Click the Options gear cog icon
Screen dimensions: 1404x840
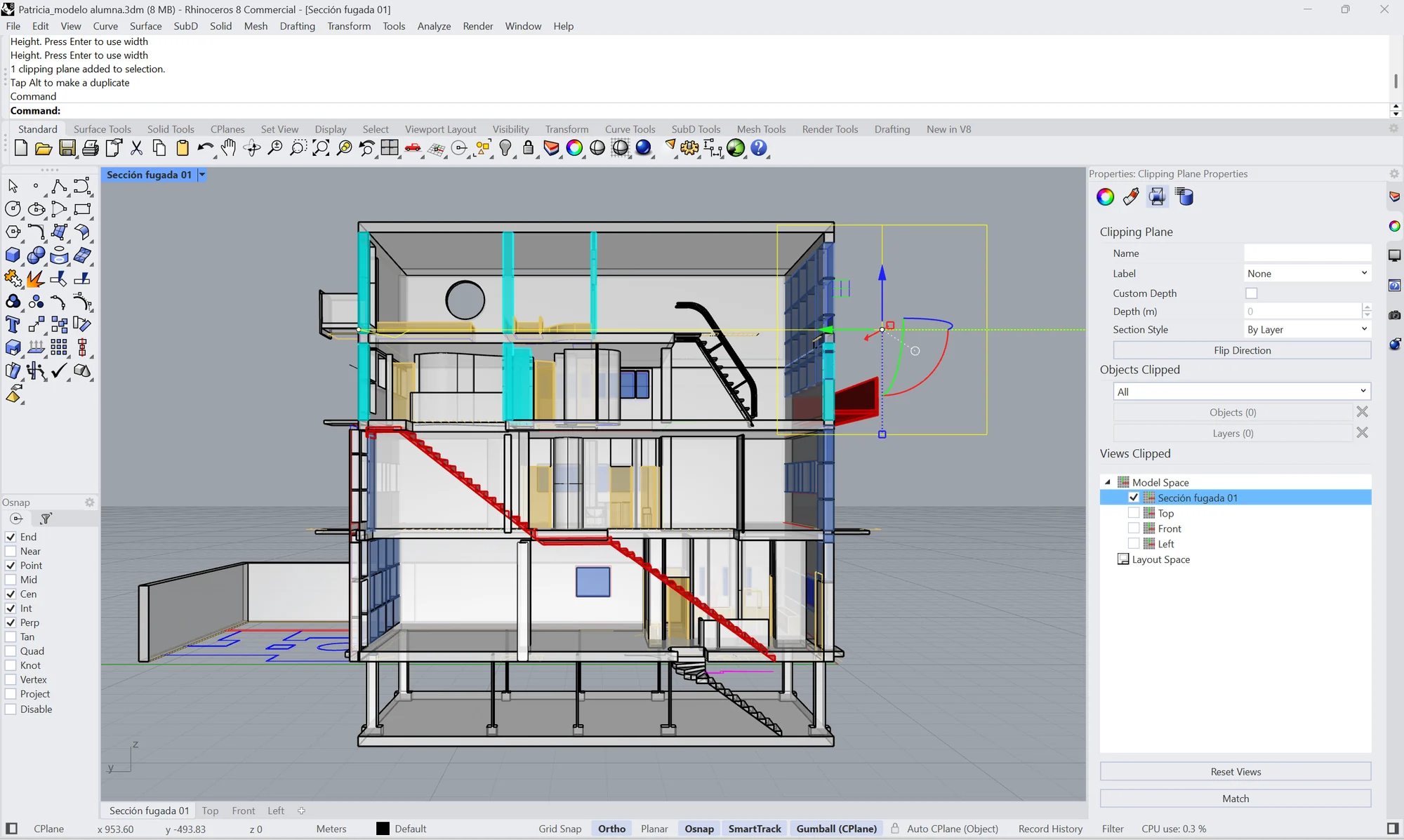tap(689, 148)
